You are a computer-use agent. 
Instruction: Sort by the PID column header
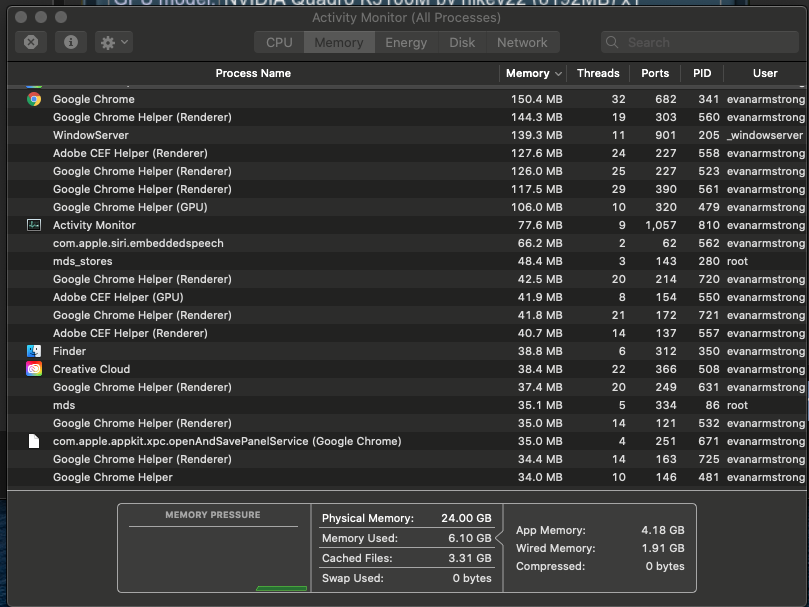pyautogui.click(x=702, y=73)
